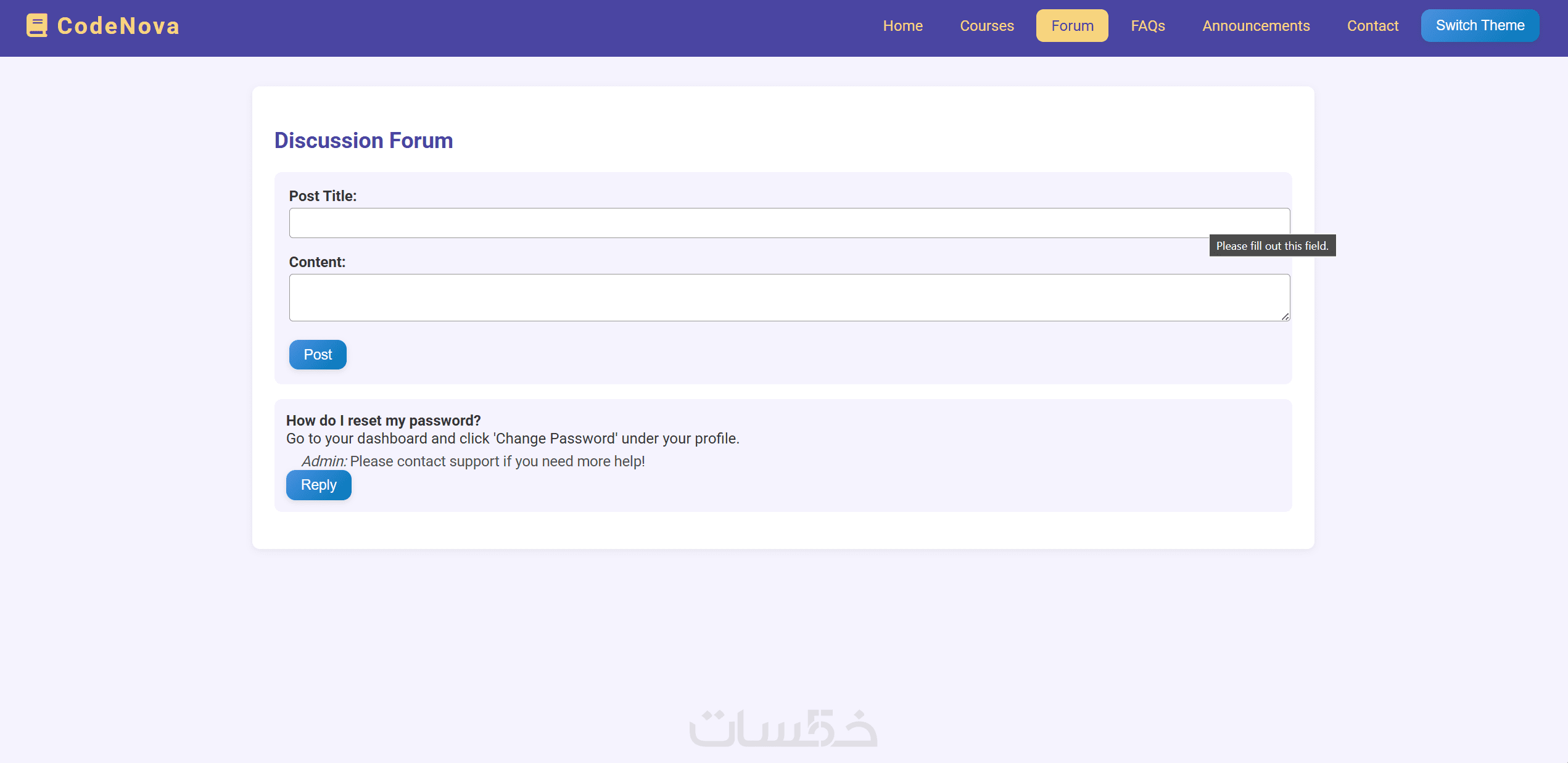Click the CodeNova brand name
Screen dimensions: 1568x763
coord(118,26)
